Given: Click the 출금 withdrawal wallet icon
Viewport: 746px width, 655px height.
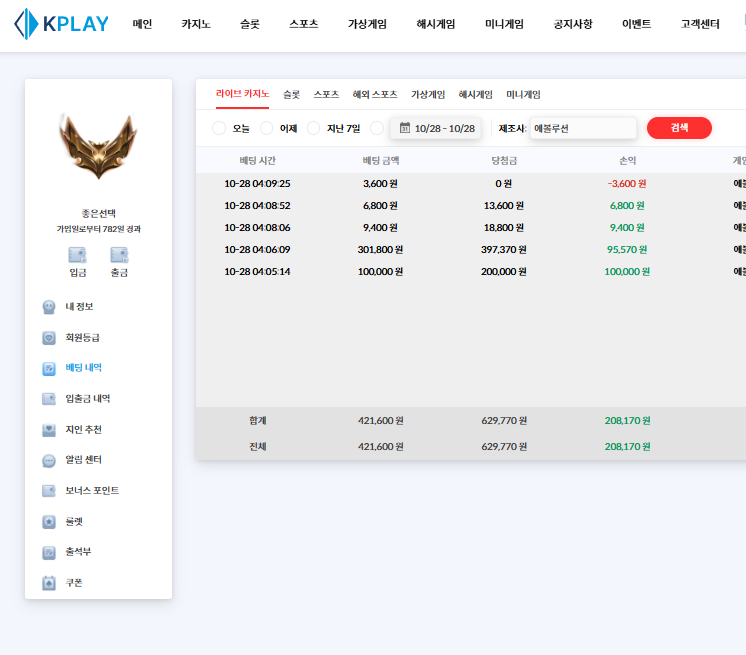Looking at the screenshot, I should pyautogui.click(x=119, y=255).
